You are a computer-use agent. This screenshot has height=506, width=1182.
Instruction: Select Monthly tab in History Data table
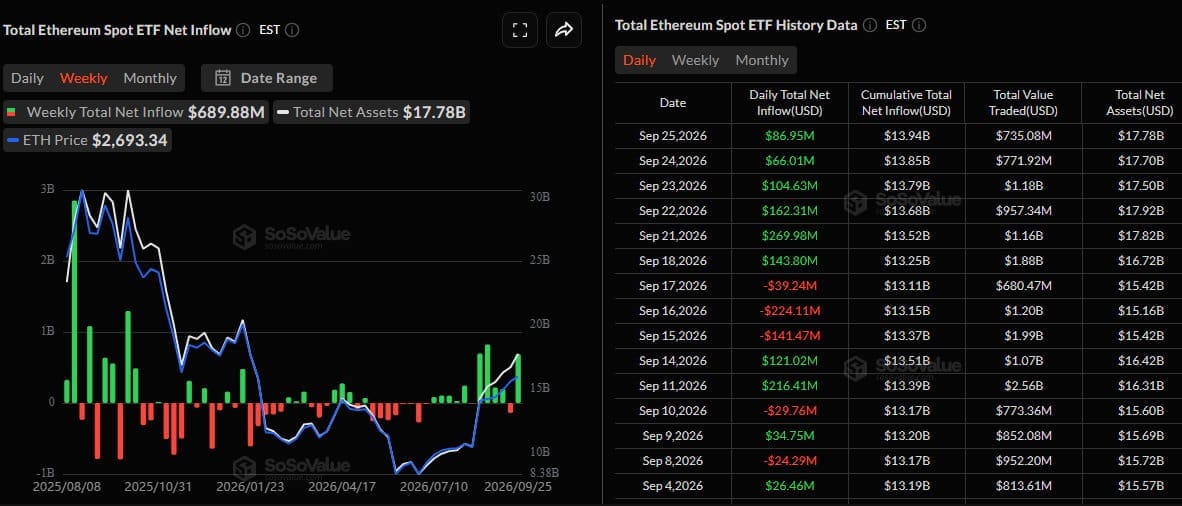click(x=762, y=60)
